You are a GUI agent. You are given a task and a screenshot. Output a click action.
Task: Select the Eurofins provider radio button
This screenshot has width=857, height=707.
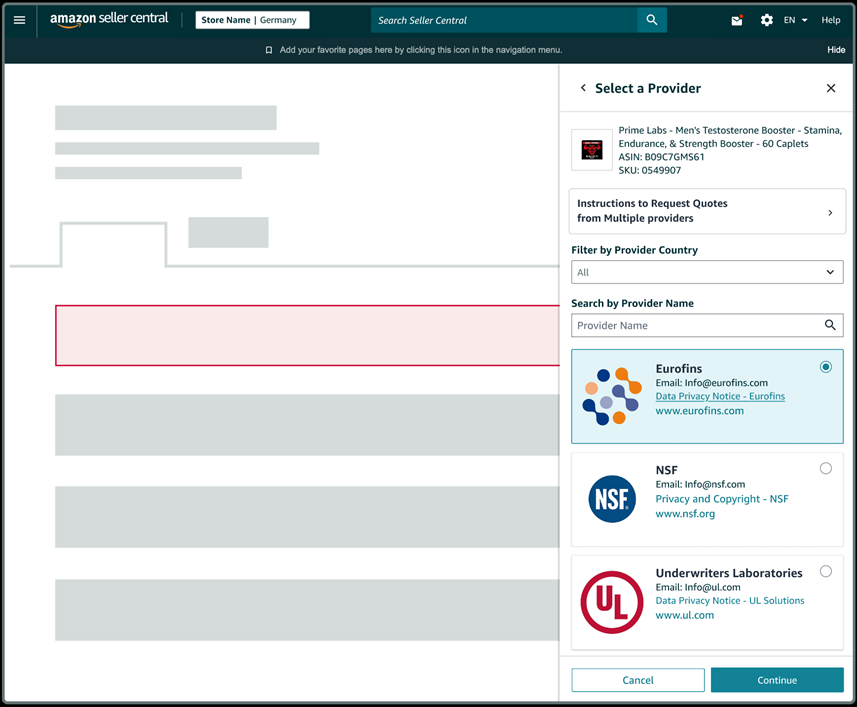coord(825,367)
